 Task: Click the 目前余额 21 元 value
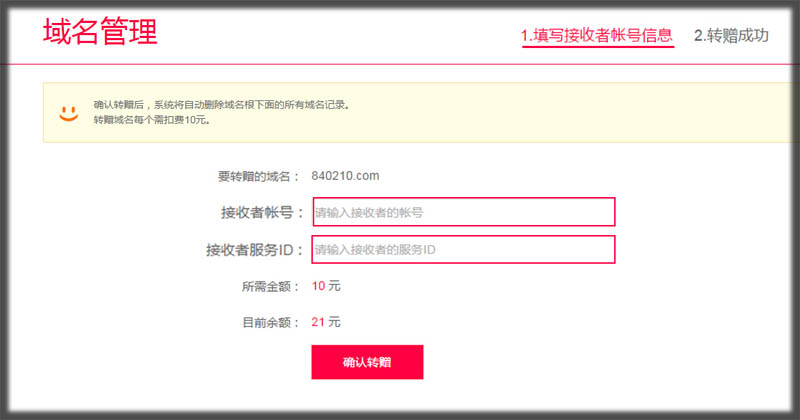click(x=326, y=322)
